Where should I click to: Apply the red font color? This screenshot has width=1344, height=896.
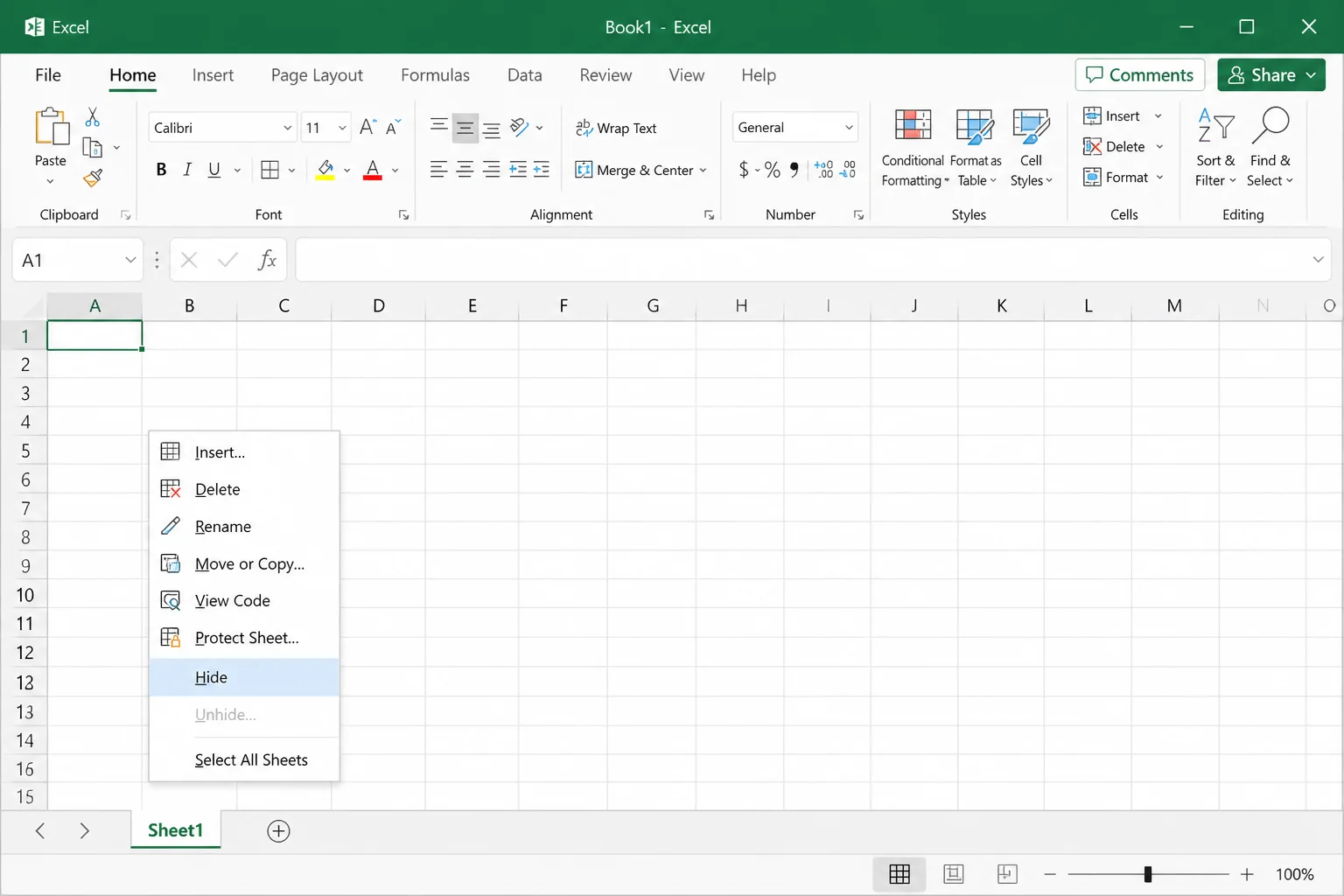[x=373, y=170]
